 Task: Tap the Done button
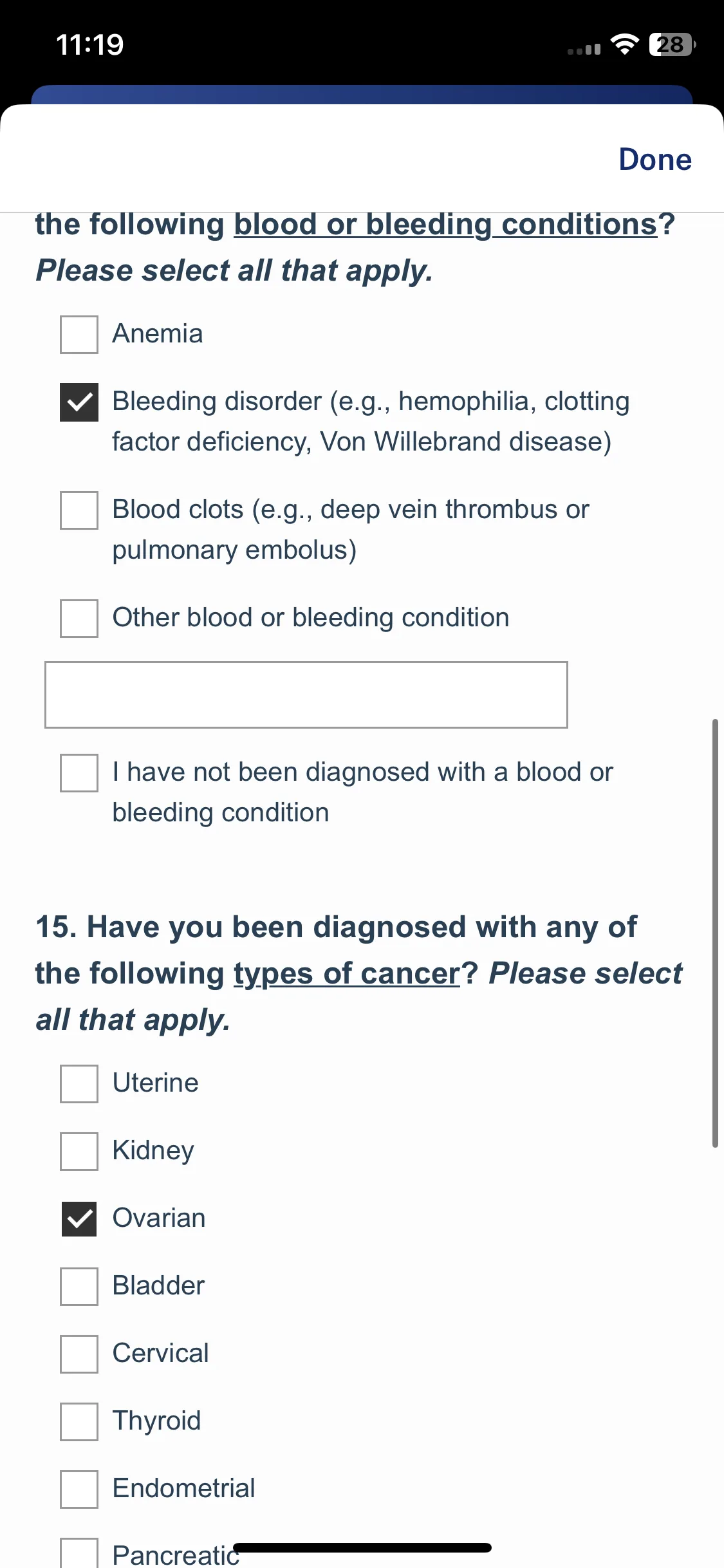(x=654, y=159)
